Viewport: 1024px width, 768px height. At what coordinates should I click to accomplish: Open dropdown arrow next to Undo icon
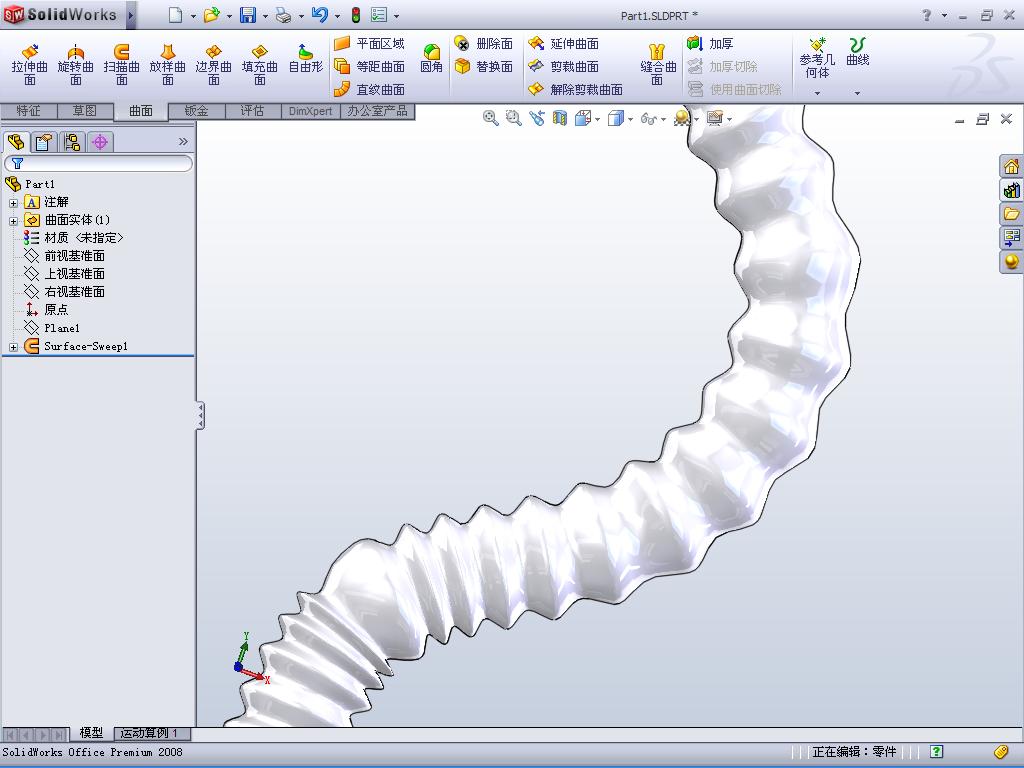click(337, 16)
